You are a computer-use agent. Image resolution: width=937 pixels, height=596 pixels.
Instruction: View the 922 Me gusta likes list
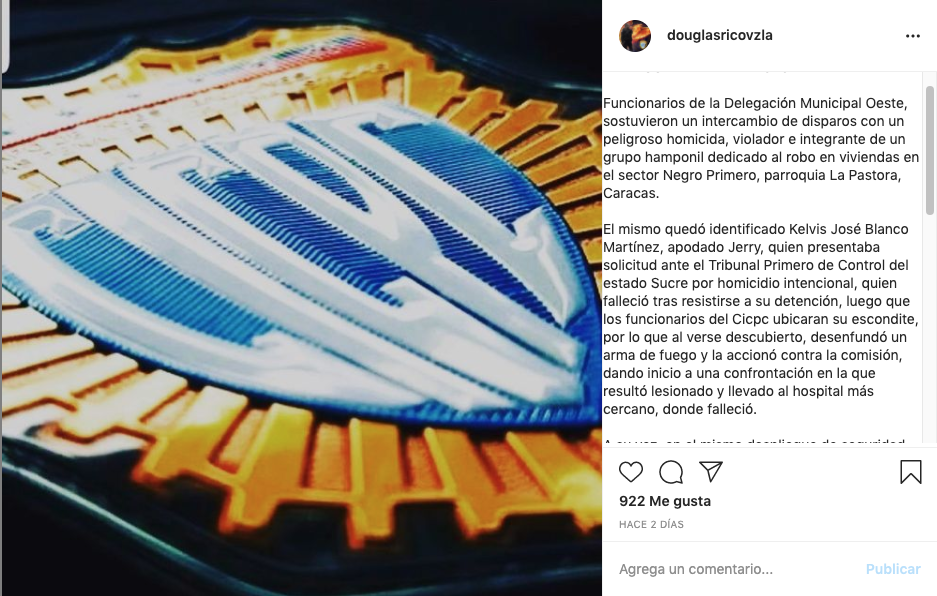click(665, 501)
